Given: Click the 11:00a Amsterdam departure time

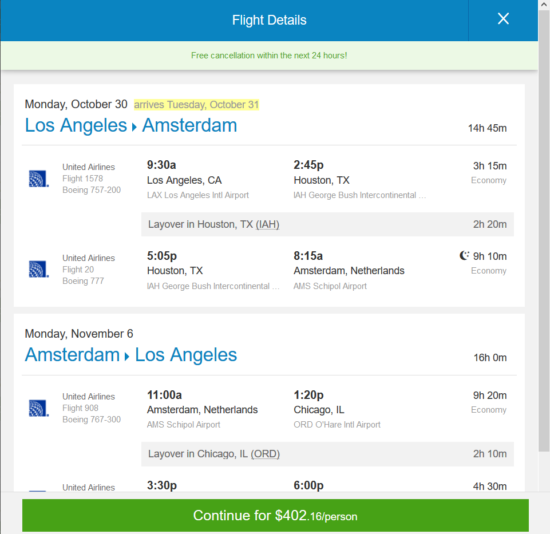Looking at the screenshot, I should (164, 395).
